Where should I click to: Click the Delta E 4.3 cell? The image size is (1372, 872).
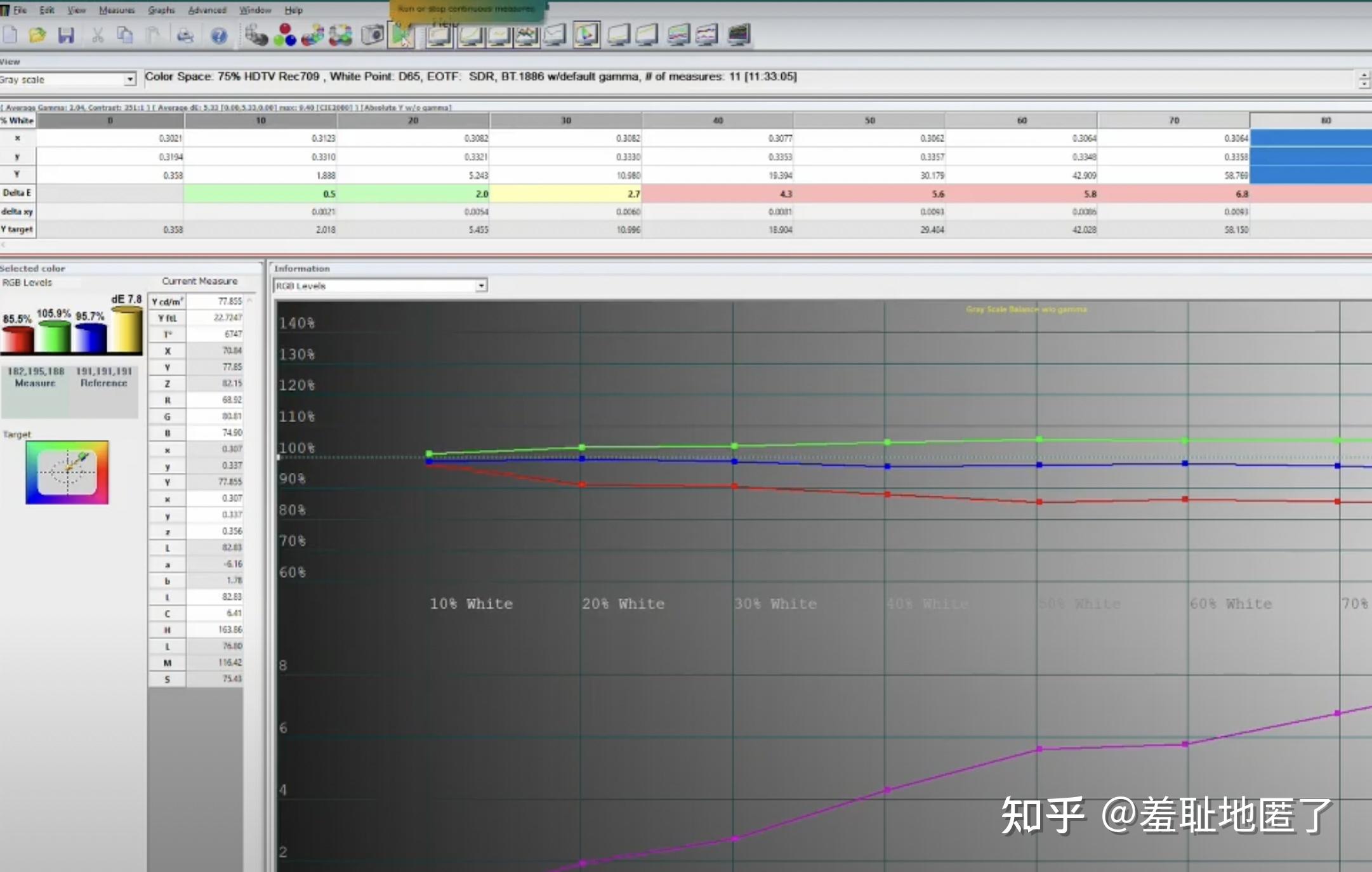tap(717, 194)
